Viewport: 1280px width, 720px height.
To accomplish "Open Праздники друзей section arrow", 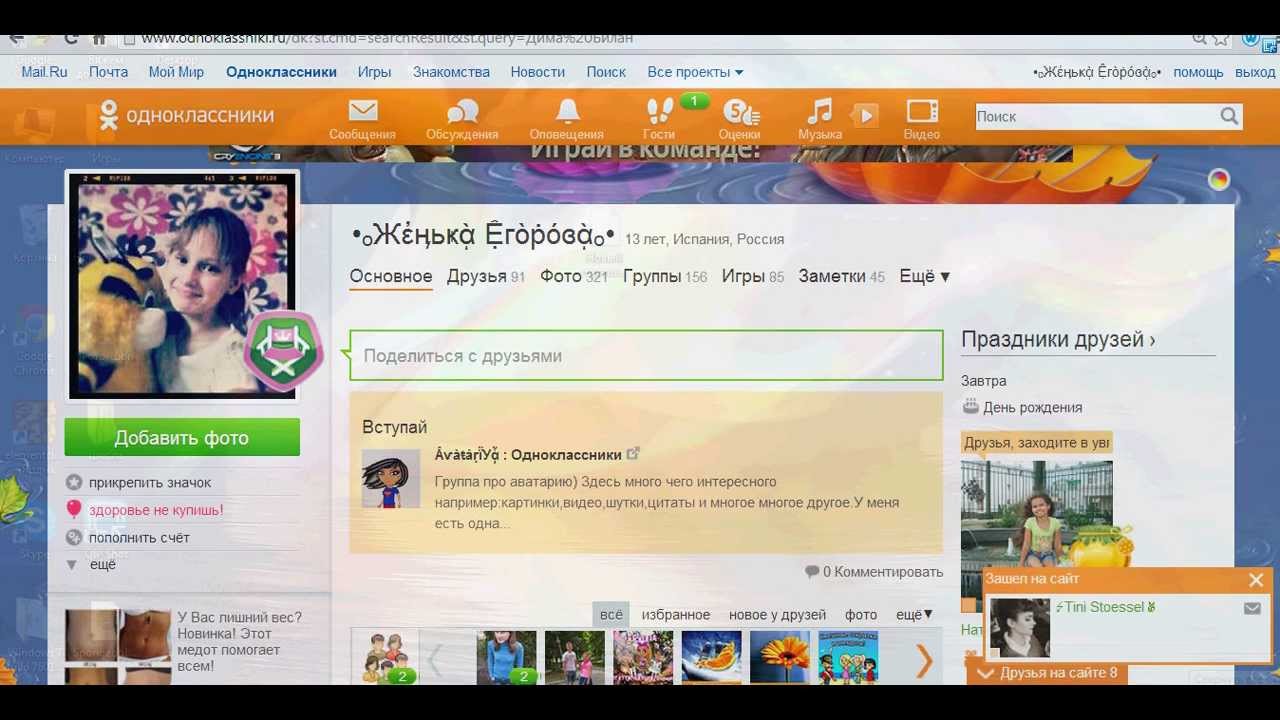I will point(1152,340).
